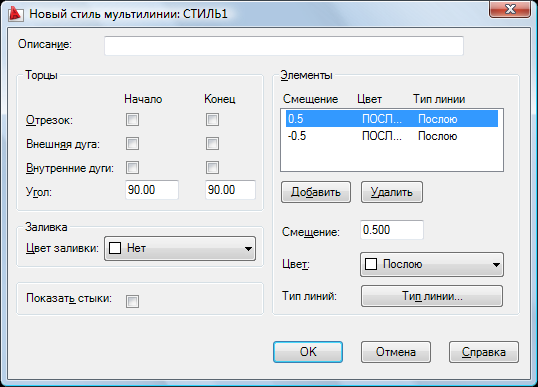The width and height of the screenshot is (538, 387).
Task: Click the Добавить button
Action: tap(316, 192)
